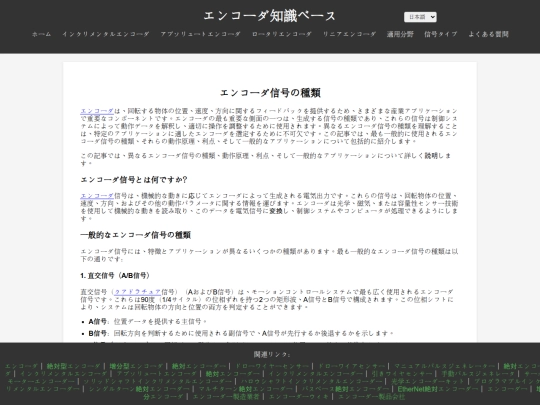Click heading 一般的なエンコーダ信号の種類

(136, 235)
